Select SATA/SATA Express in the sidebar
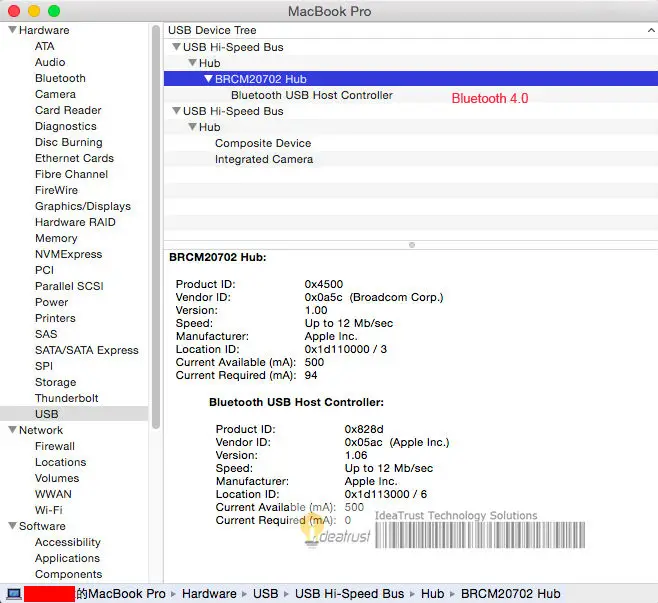Viewport: 658px width, 603px height. tap(86, 350)
